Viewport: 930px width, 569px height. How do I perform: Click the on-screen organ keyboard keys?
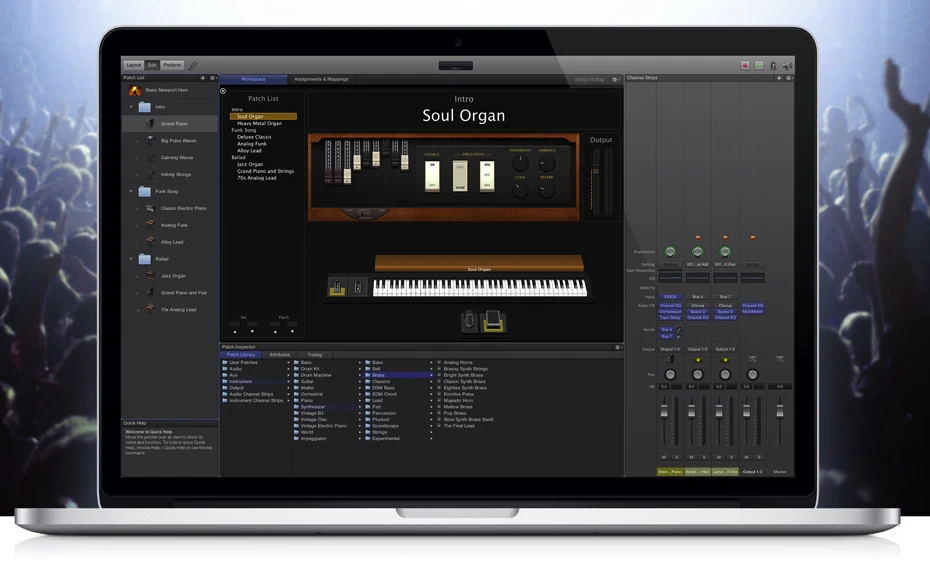[x=480, y=288]
